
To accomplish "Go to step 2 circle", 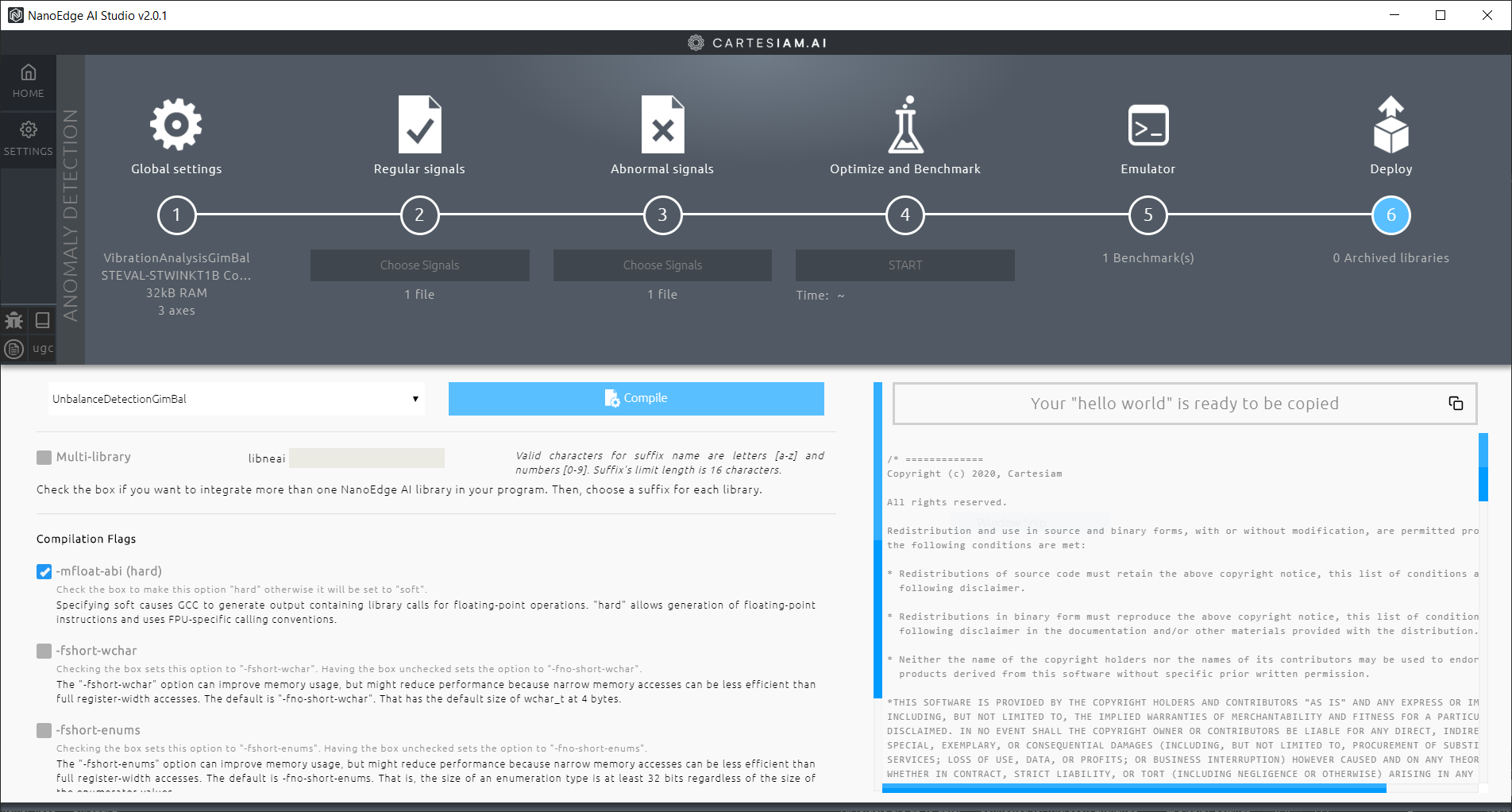I will (419, 215).
